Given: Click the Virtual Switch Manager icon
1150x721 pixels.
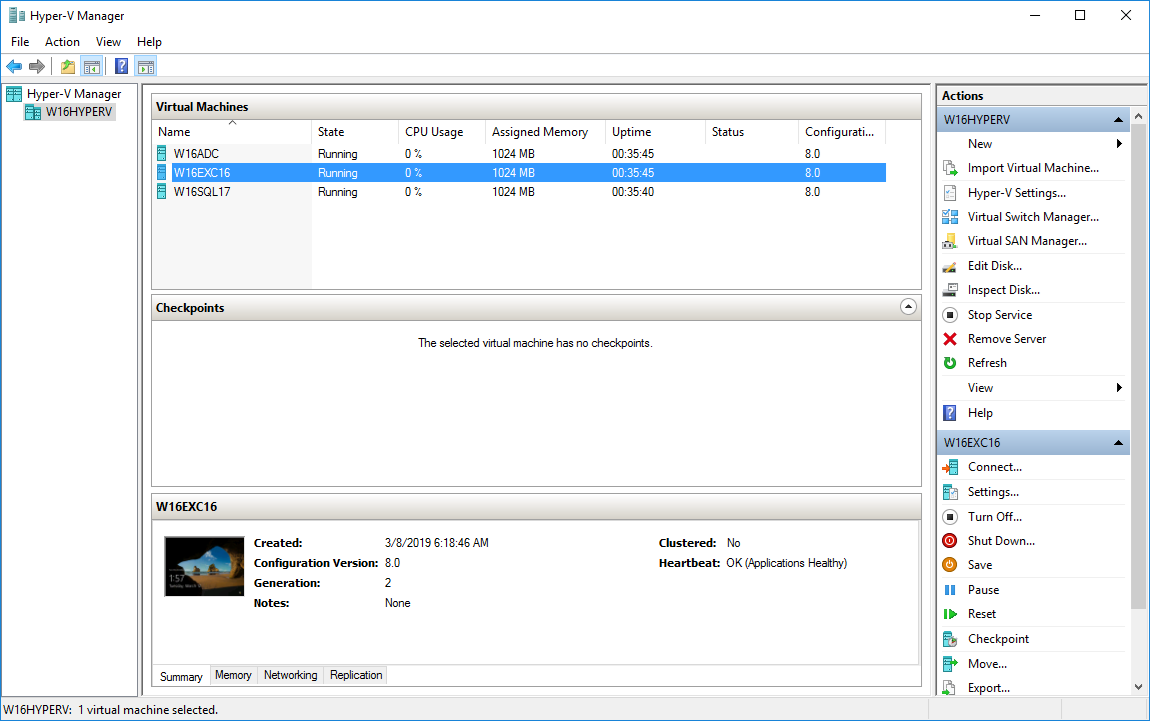Looking at the screenshot, I should (950, 217).
